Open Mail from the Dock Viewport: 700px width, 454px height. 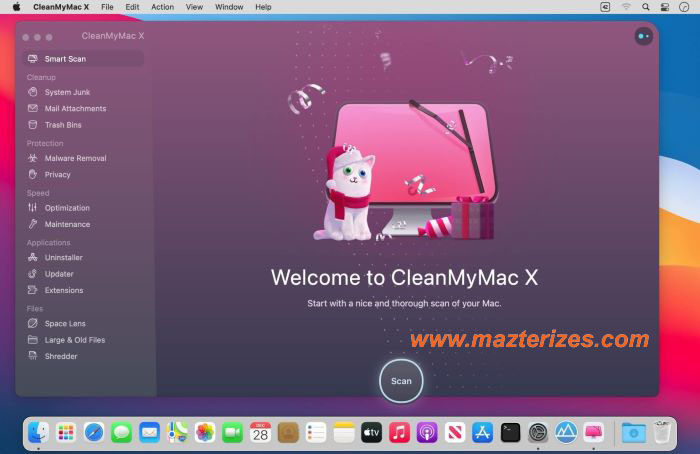(149, 433)
